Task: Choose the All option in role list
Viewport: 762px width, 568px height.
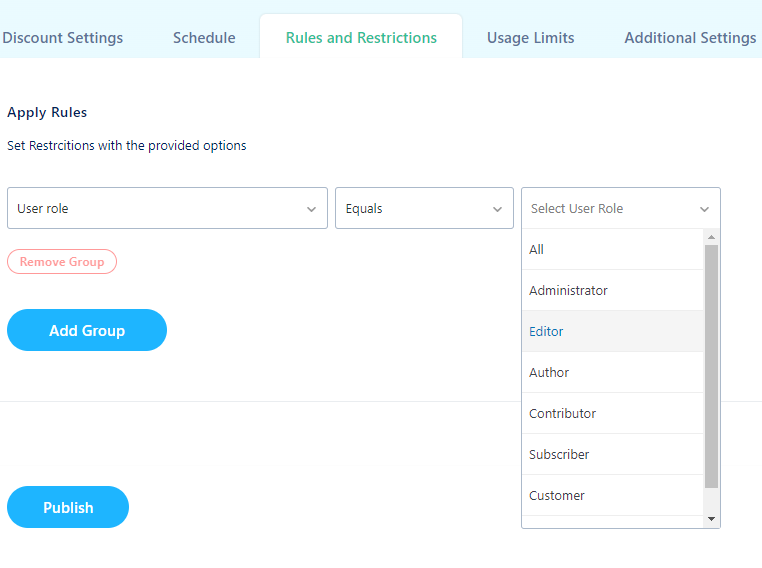Action: 613,249
